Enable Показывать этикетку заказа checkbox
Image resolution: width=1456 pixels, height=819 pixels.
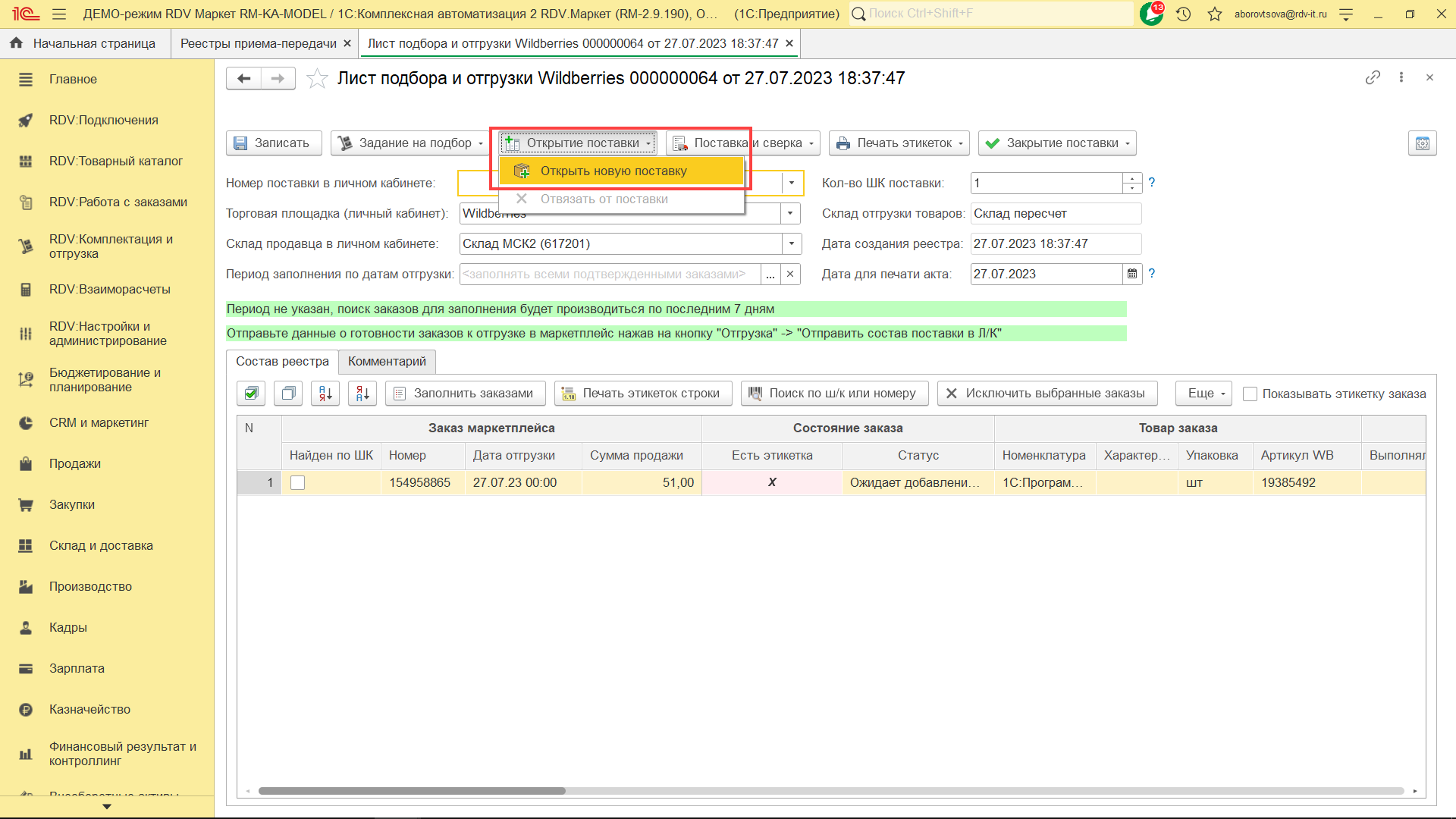[1250, 394]
